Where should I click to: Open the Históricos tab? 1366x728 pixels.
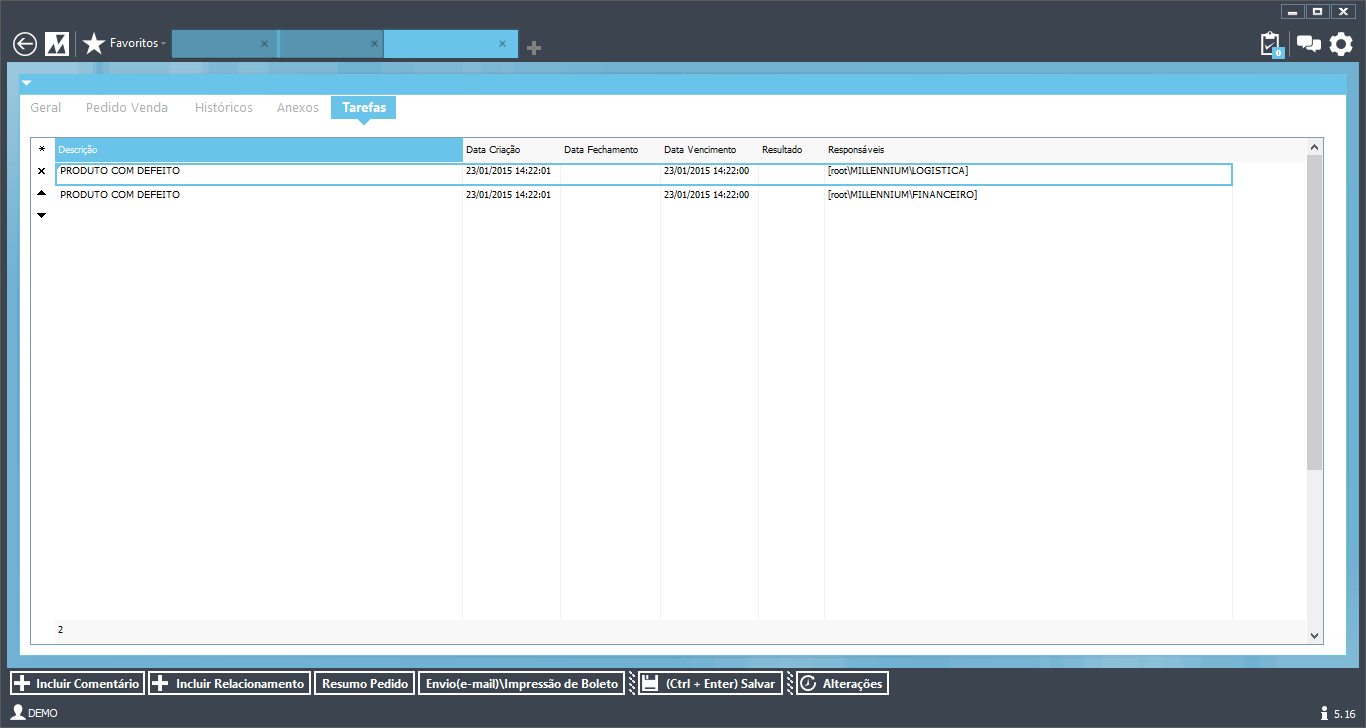click(224, 107)
